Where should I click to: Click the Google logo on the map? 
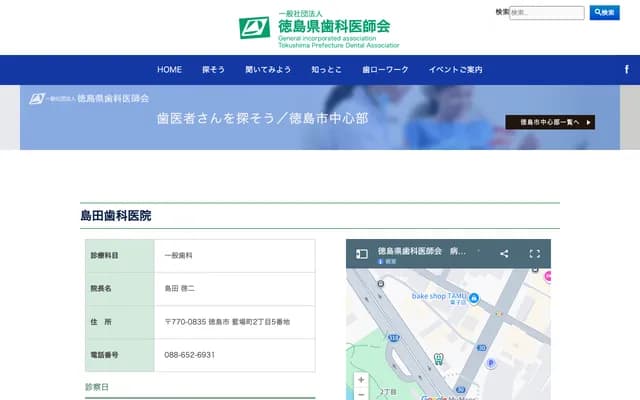click(x=433, y=398)
